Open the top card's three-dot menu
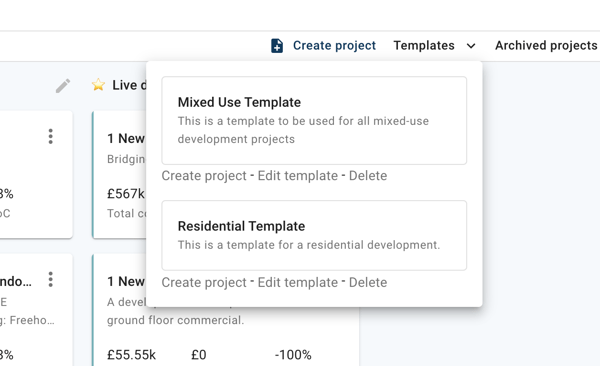600x366 pixels. (51, 136)
